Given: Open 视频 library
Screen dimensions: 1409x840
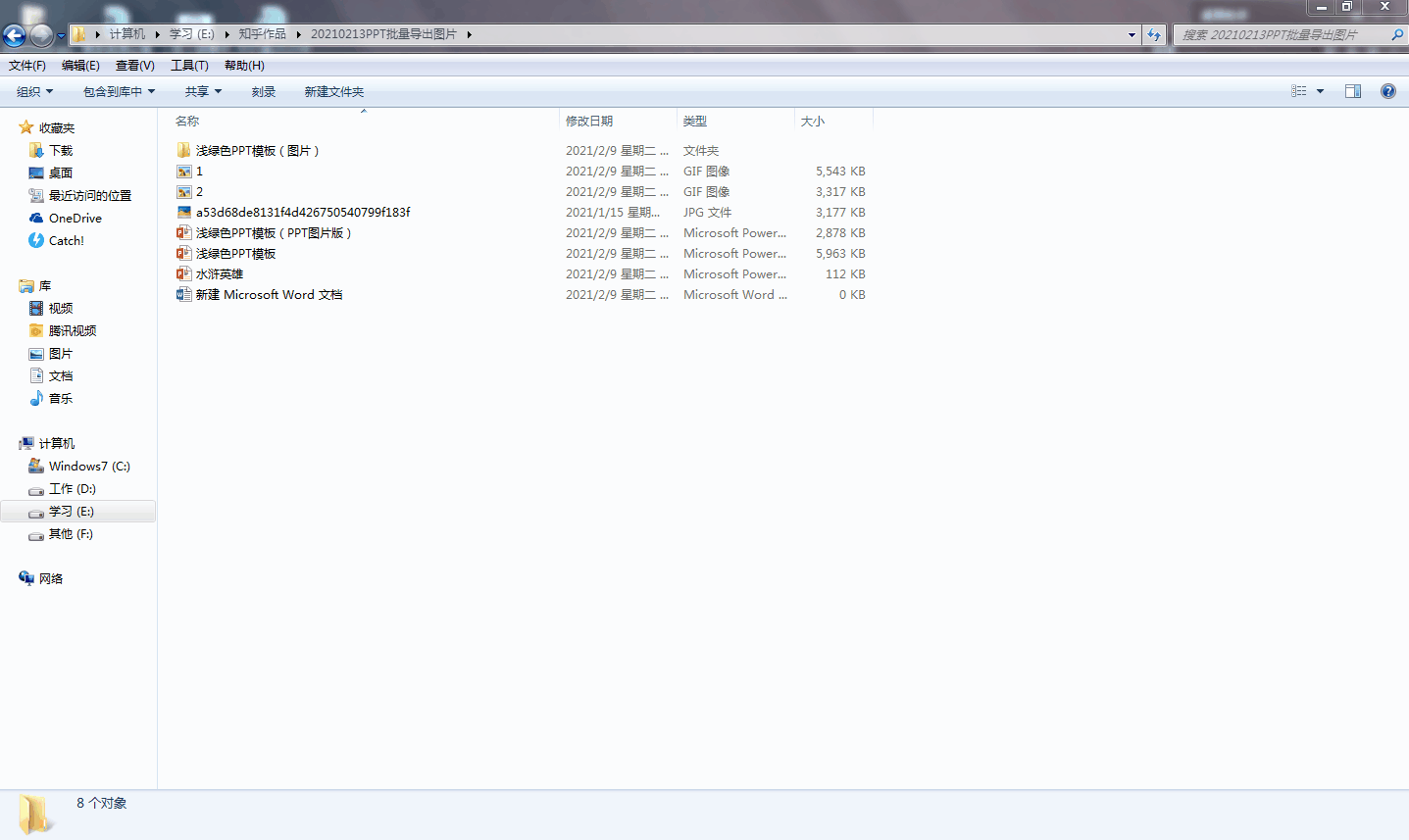Looking at the screenshot, I should click(x=61, y=309).
